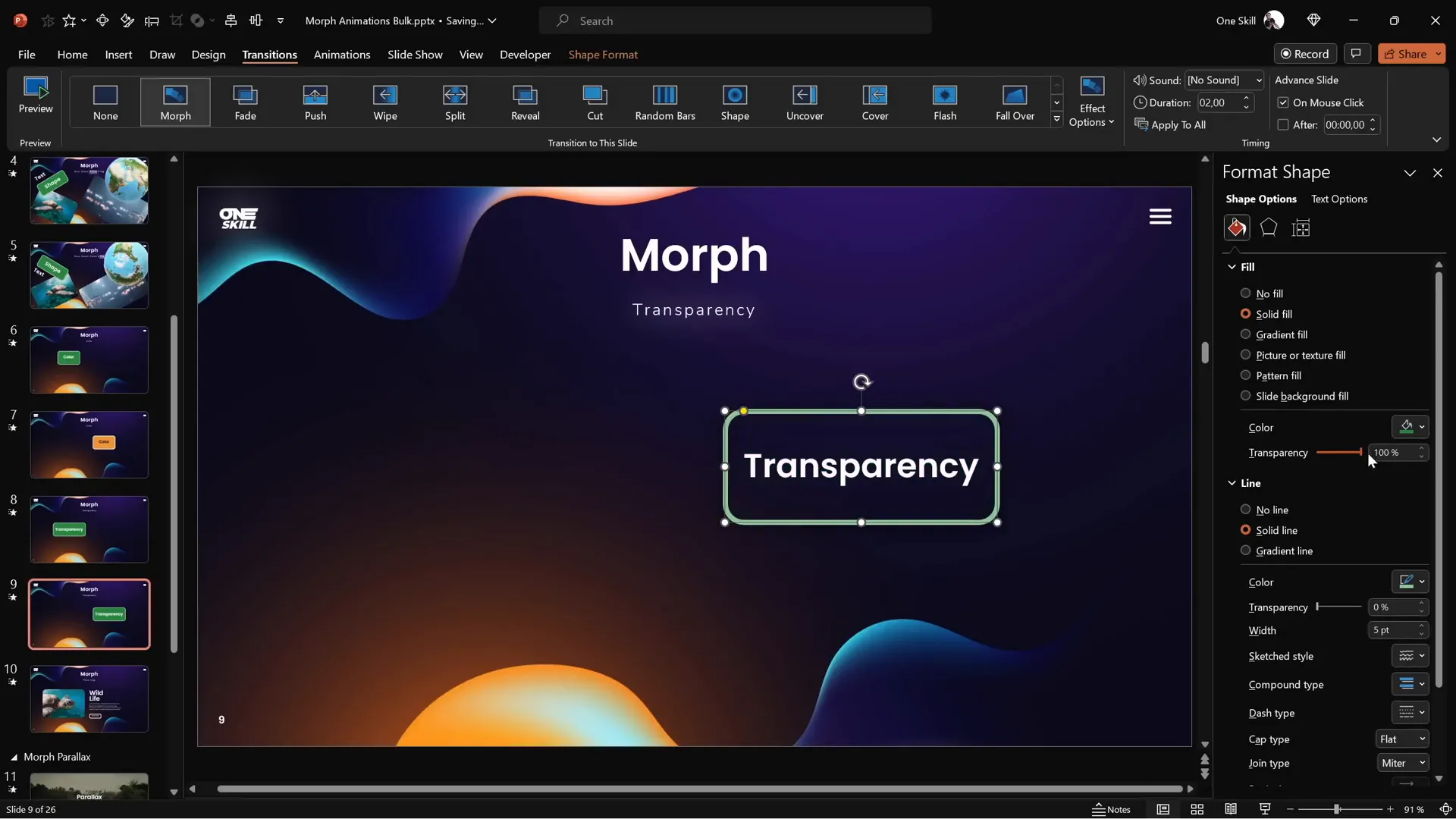This screenshot has width=1456, height=819.
Task: Select Picture or texture fill
Action: (1293, 355)
